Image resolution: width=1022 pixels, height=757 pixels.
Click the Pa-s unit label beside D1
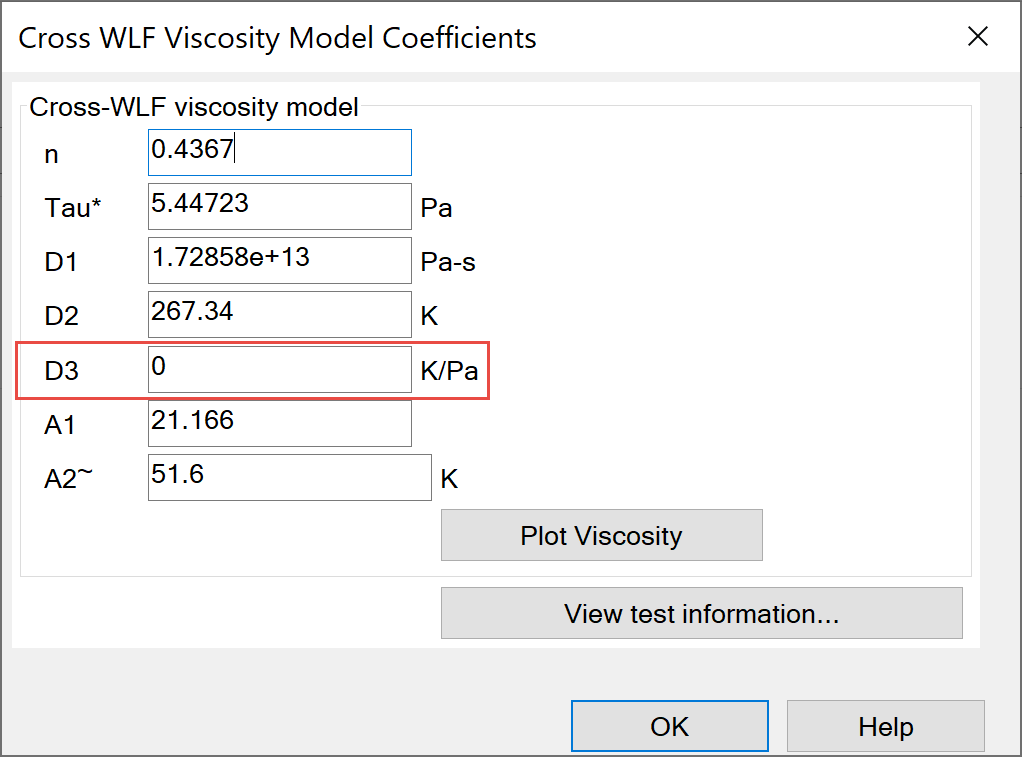(448, 262)
